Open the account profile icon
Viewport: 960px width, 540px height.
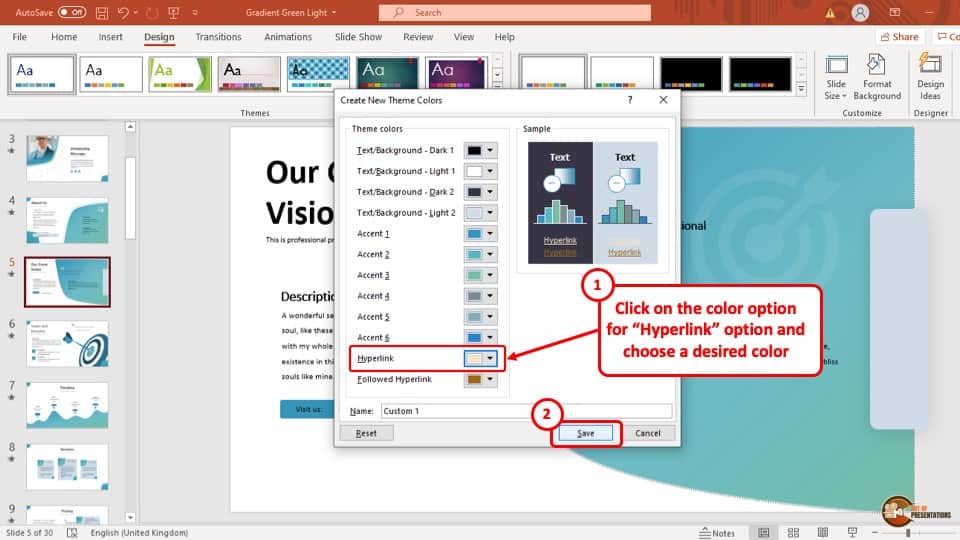click(860, 12)
